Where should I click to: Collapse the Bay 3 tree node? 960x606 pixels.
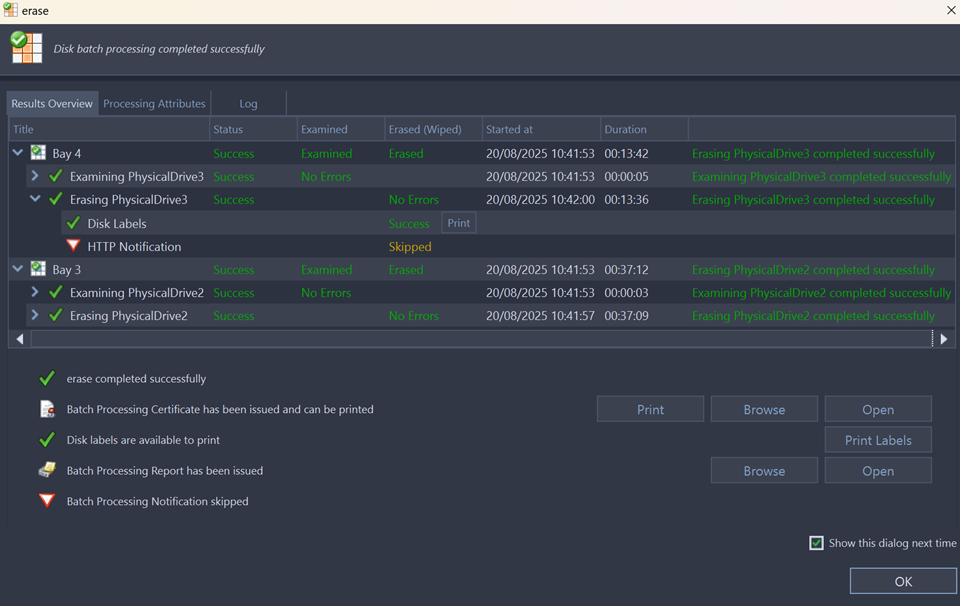coord(18,269)
